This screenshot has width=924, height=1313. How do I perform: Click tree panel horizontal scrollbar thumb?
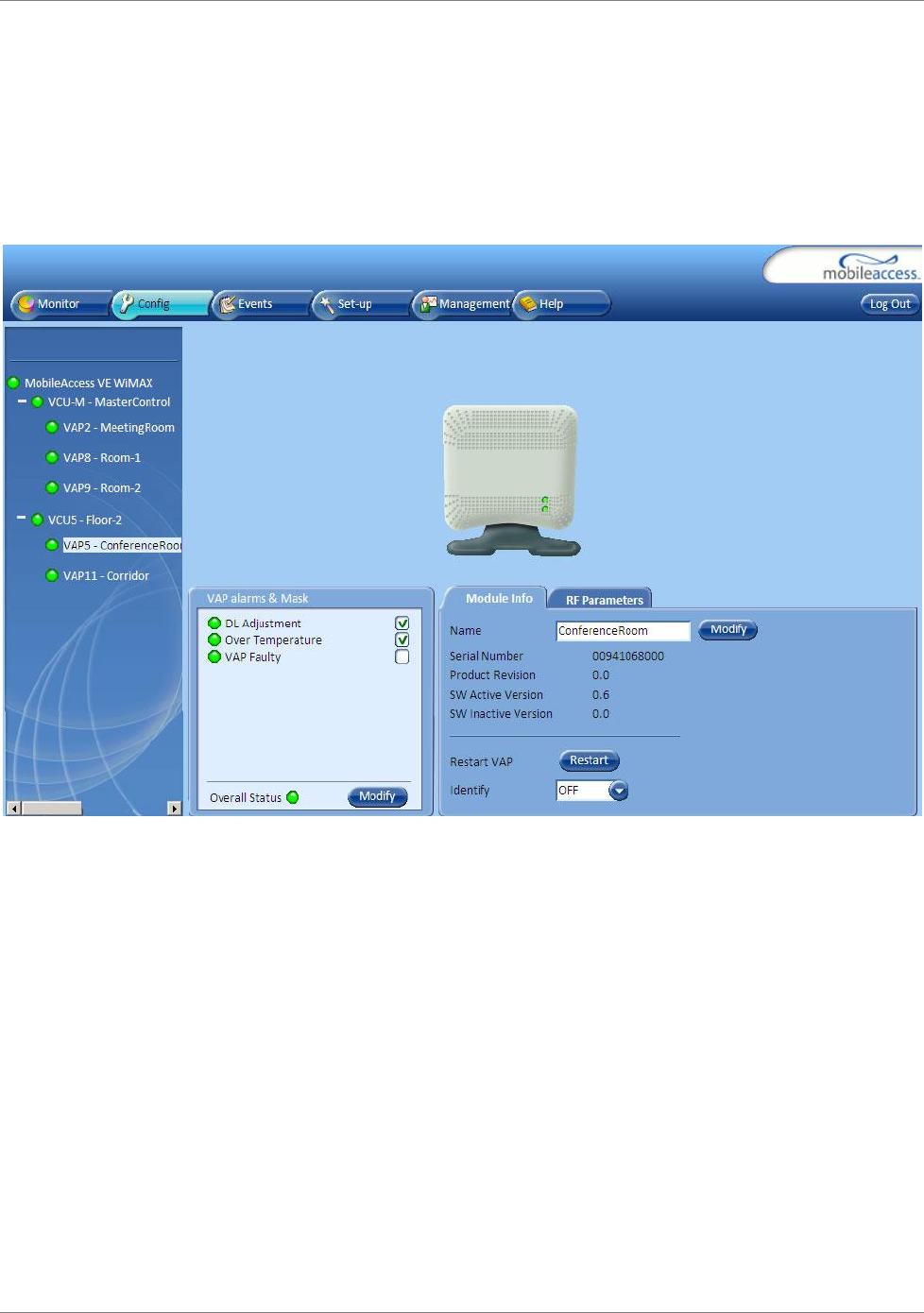52,809
